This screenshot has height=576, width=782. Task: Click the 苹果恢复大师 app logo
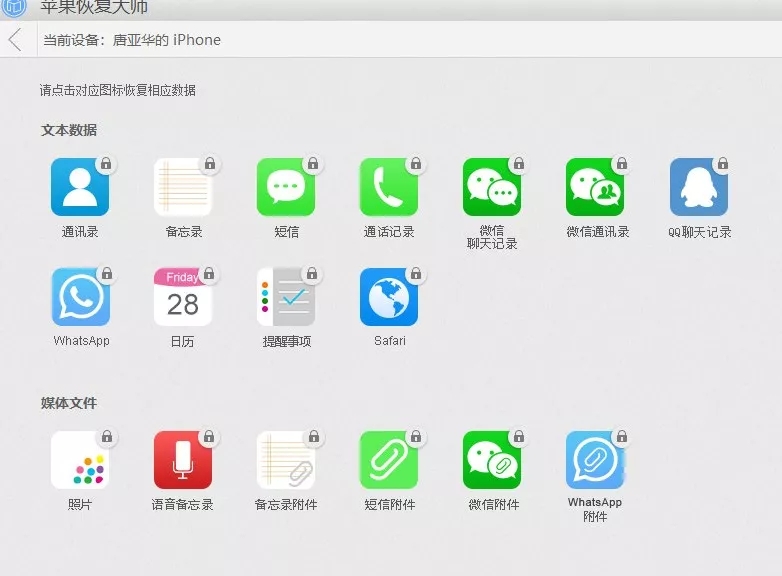coord(15,6)
